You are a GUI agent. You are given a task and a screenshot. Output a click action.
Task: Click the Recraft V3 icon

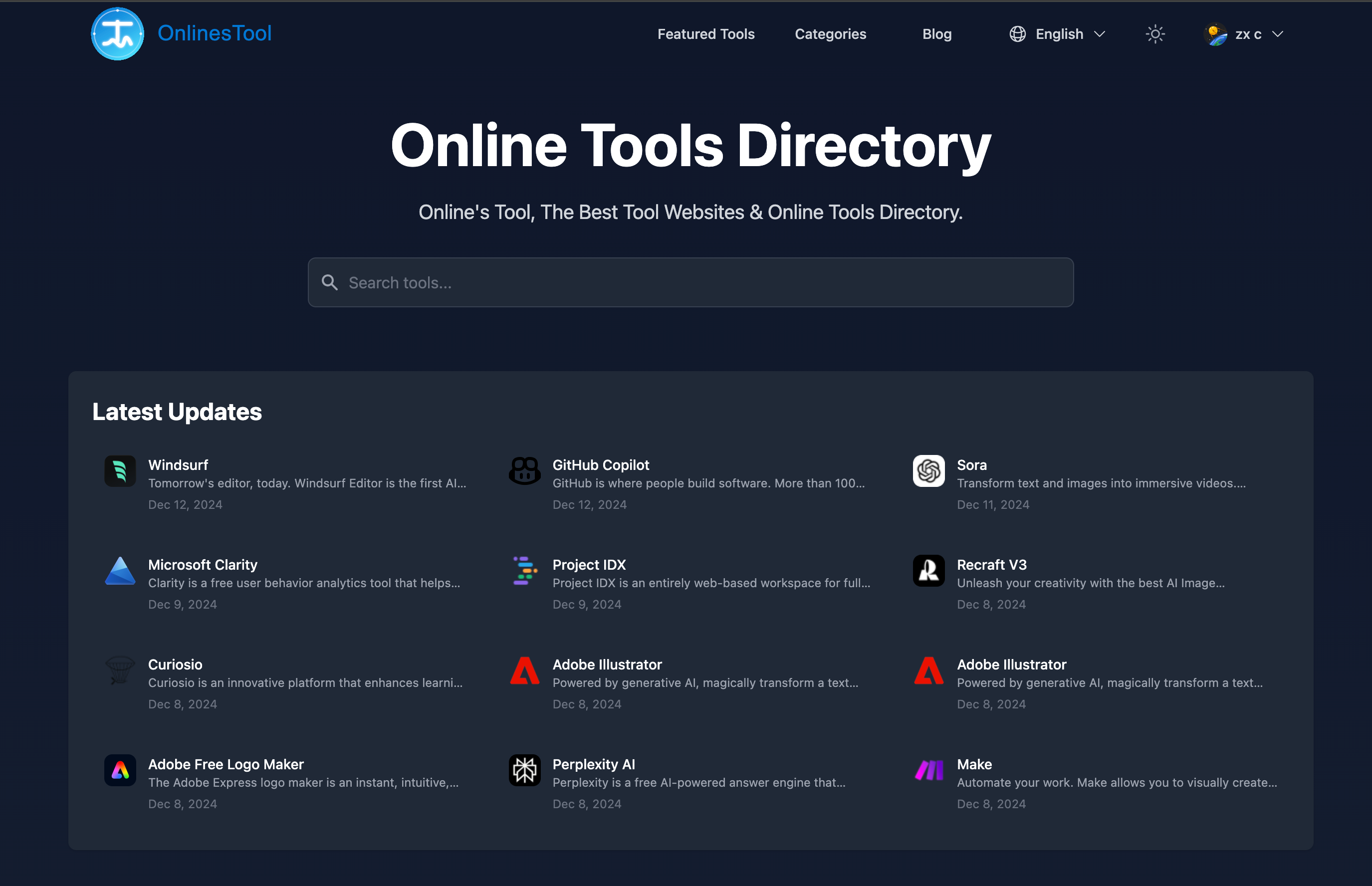pyautogui.click(x=928, y=571)
